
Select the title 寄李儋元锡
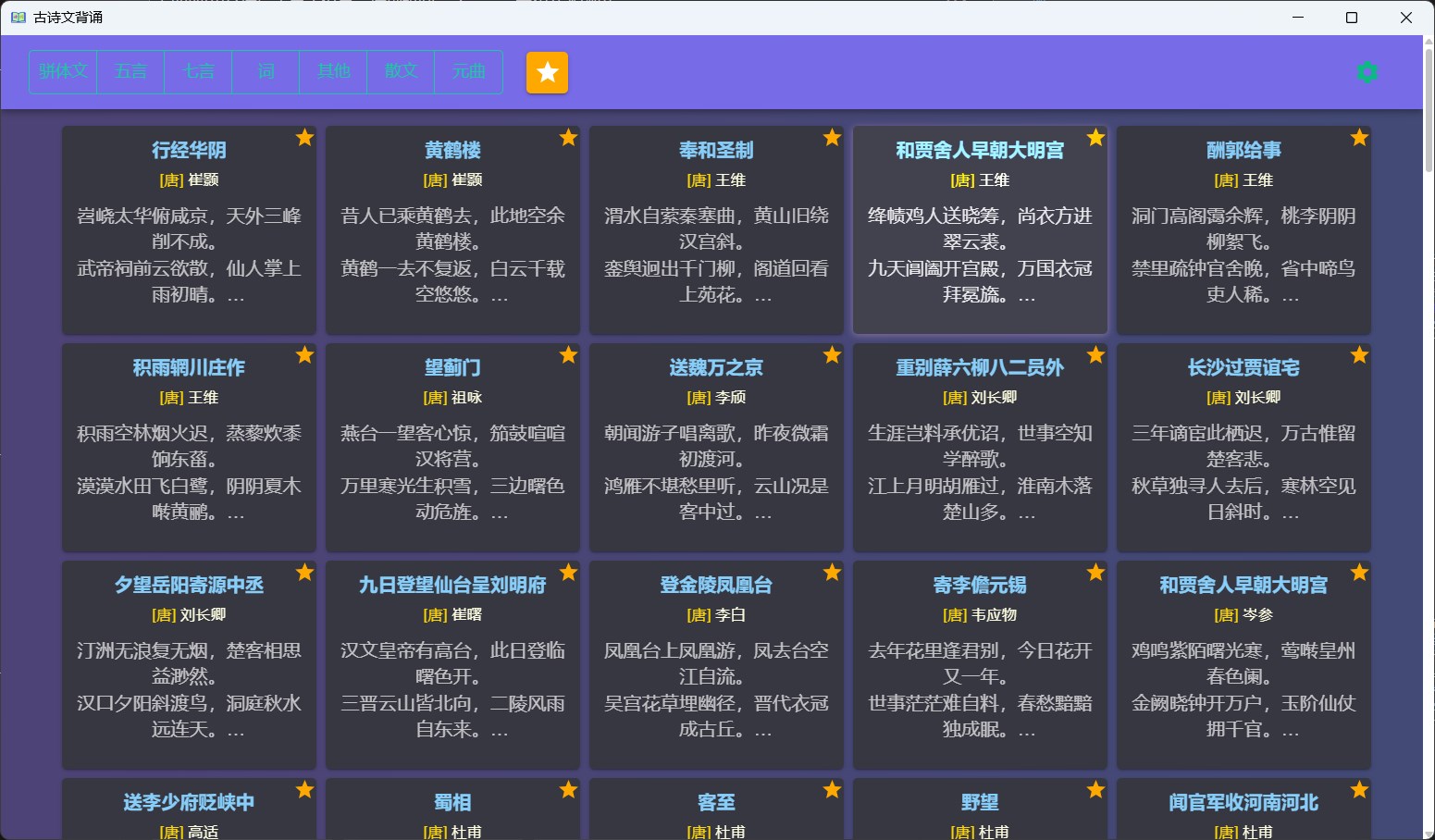[x=980, y=586]
